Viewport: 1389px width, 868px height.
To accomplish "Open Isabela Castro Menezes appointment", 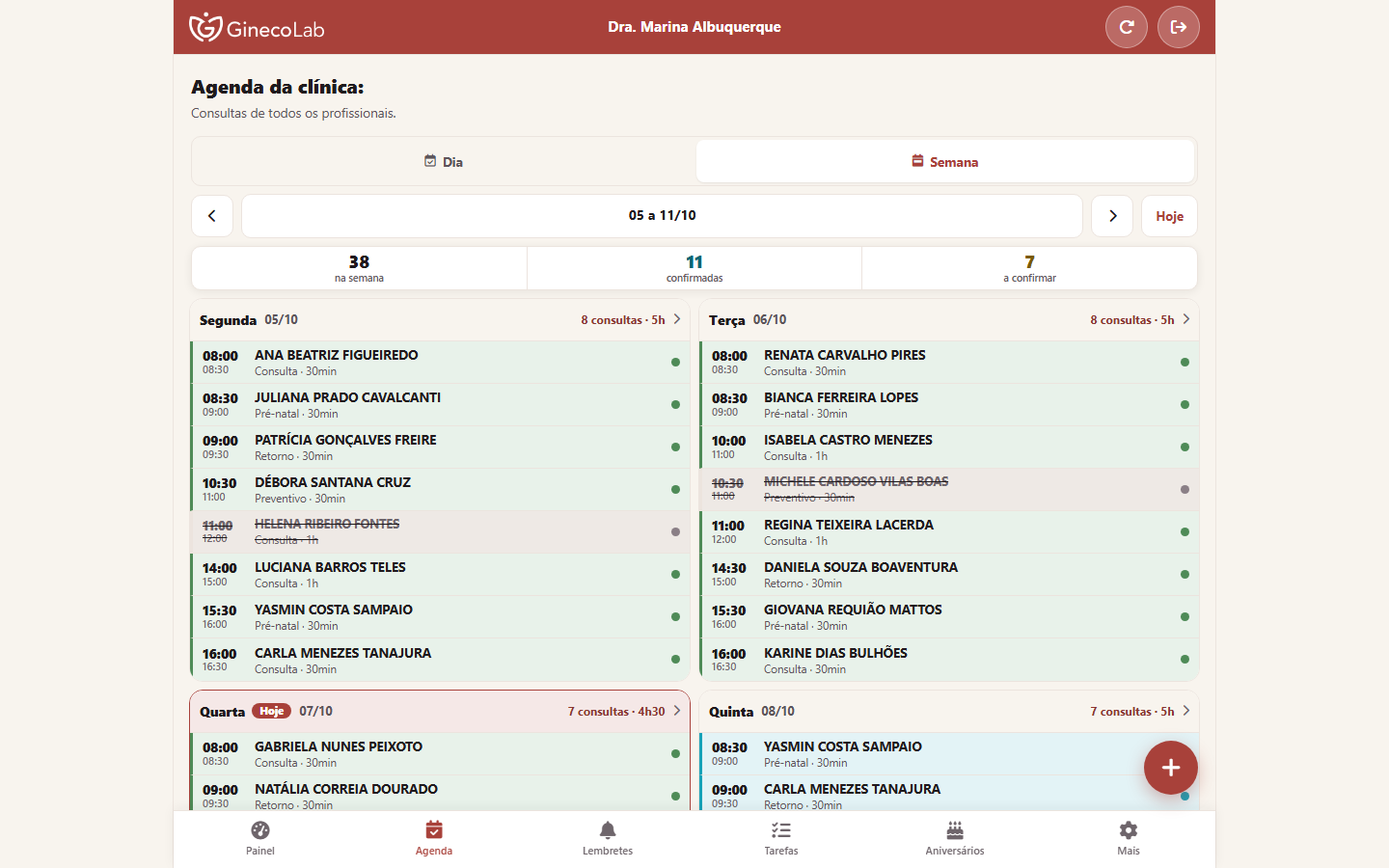I will pyautogui.click(x=950, y=448).
